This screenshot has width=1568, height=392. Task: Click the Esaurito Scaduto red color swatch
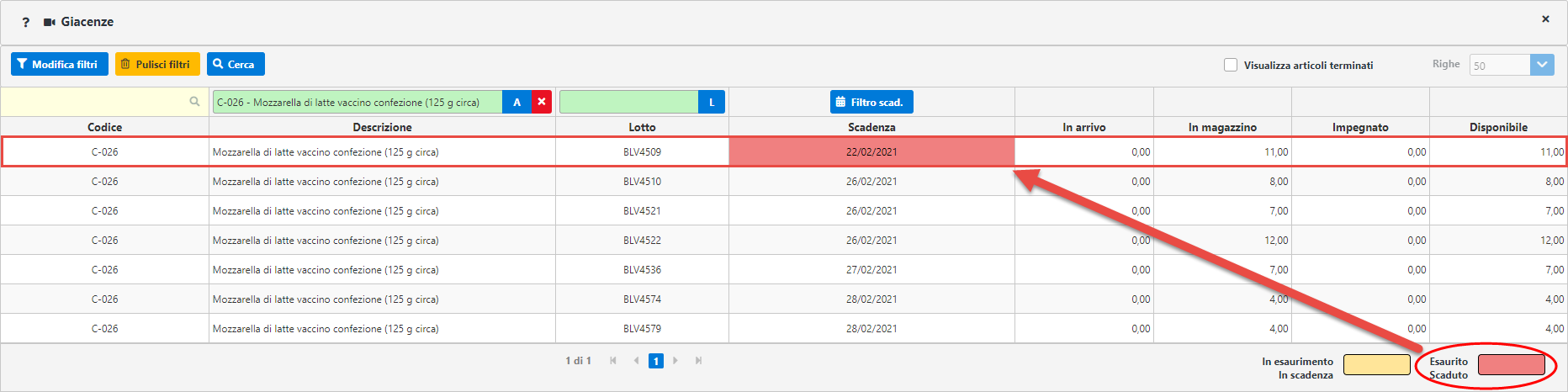coord(1511,364)
